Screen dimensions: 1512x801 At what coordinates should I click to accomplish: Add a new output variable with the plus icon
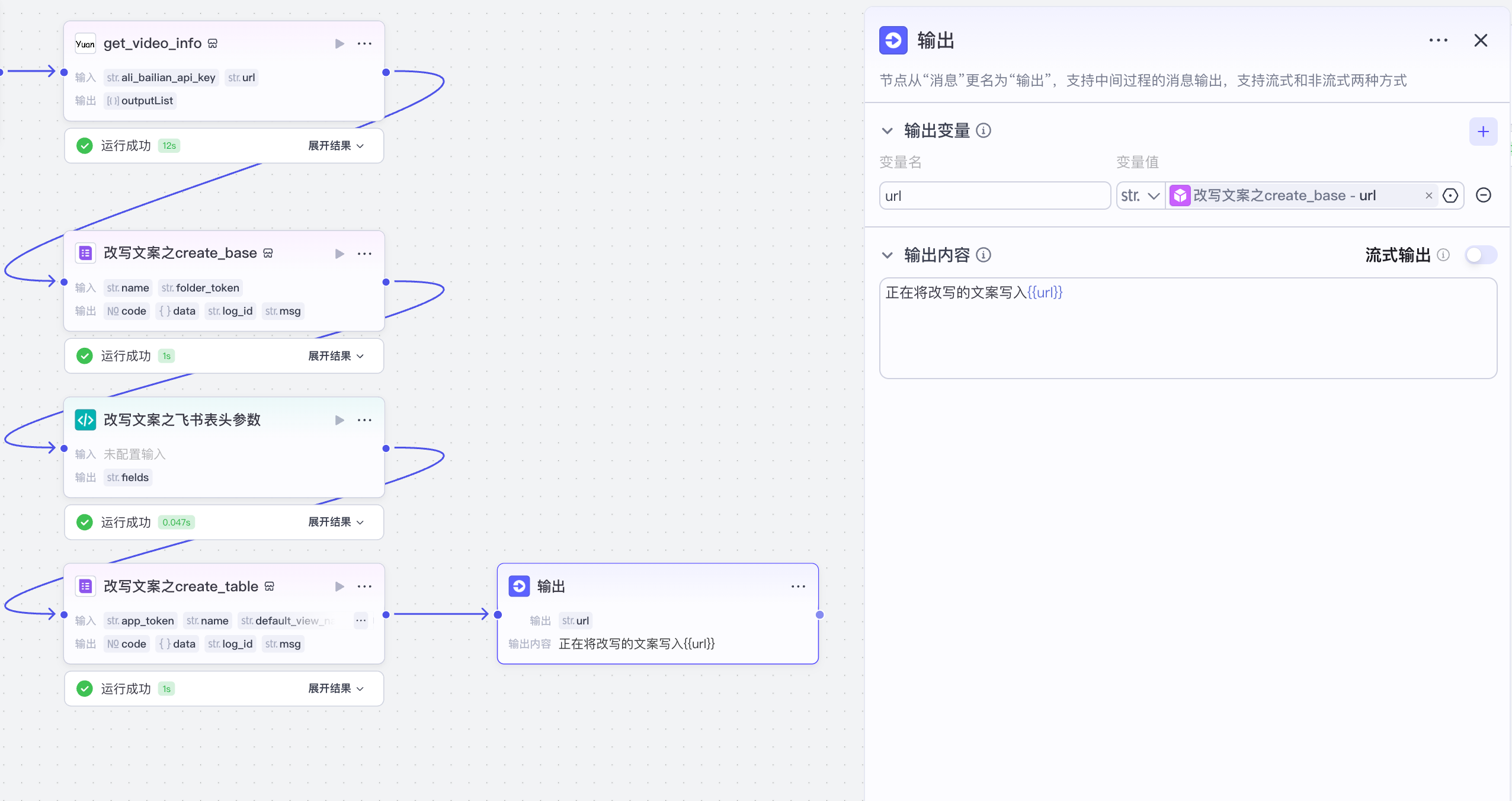point(1484,131)
